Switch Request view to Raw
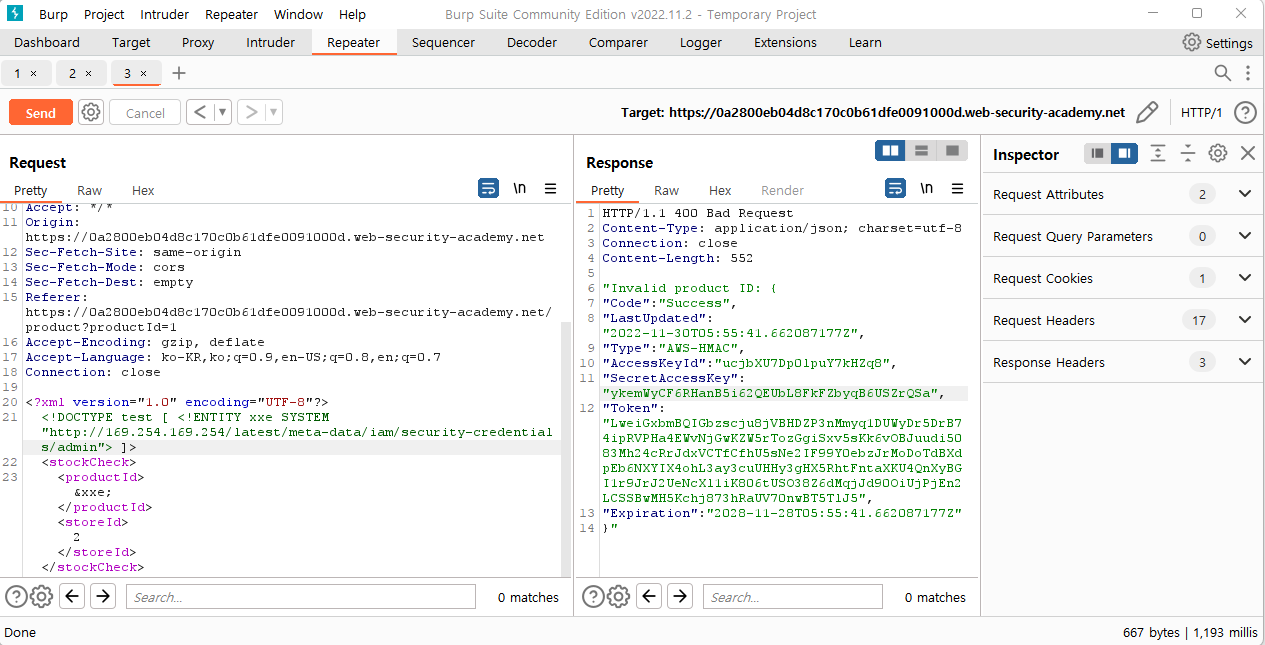The width and height of the screenshot is (1265, 645). click(x=89, y=190)
